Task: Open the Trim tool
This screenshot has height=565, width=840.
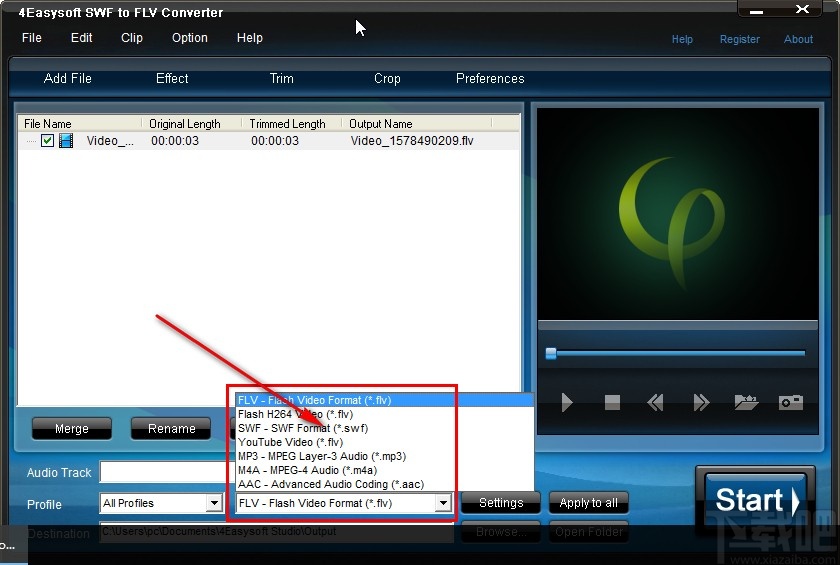Action: pyautogui.click(x=281, y=78)
